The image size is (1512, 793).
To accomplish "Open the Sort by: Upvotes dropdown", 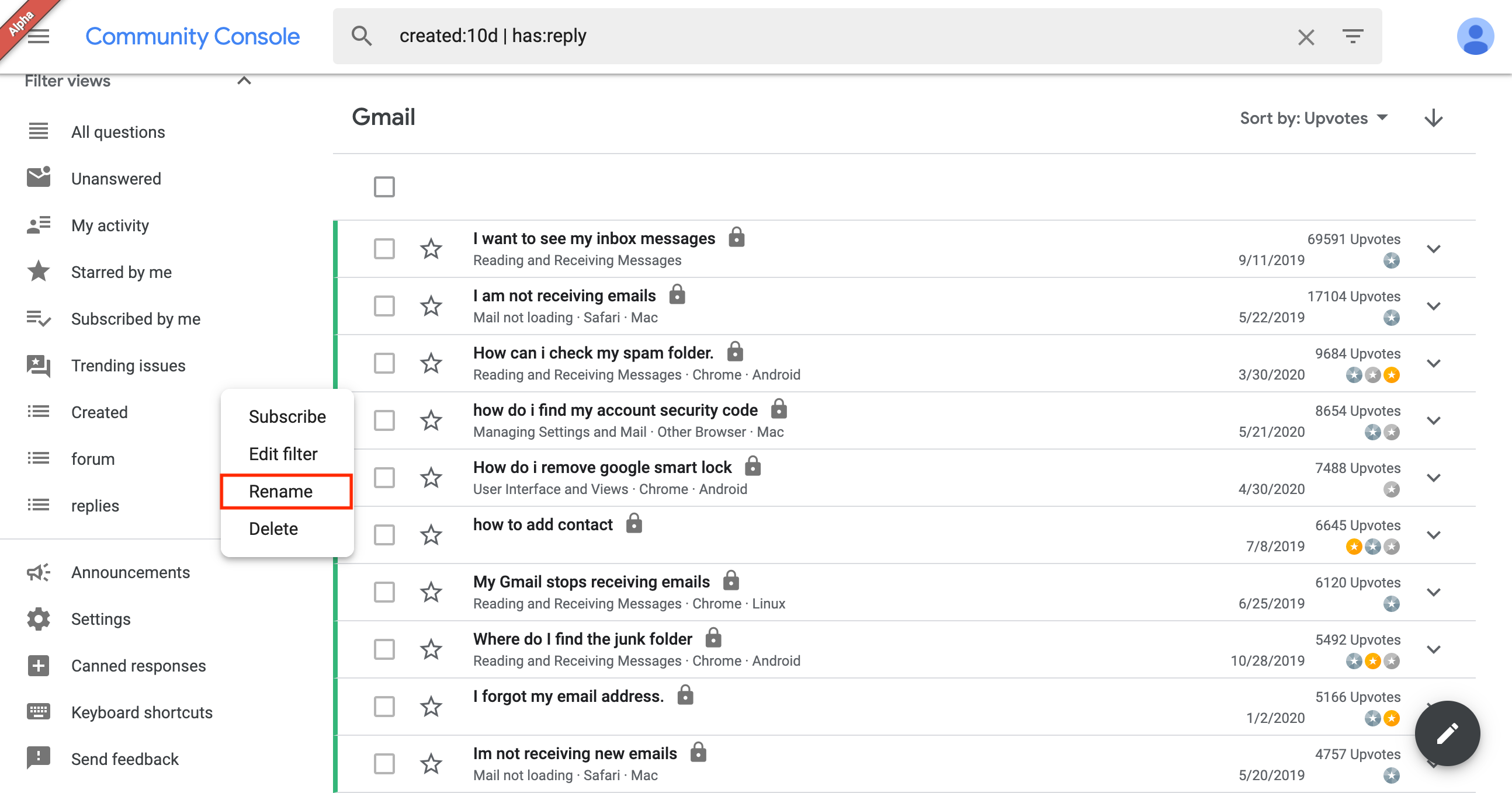I will (1313, 118).
